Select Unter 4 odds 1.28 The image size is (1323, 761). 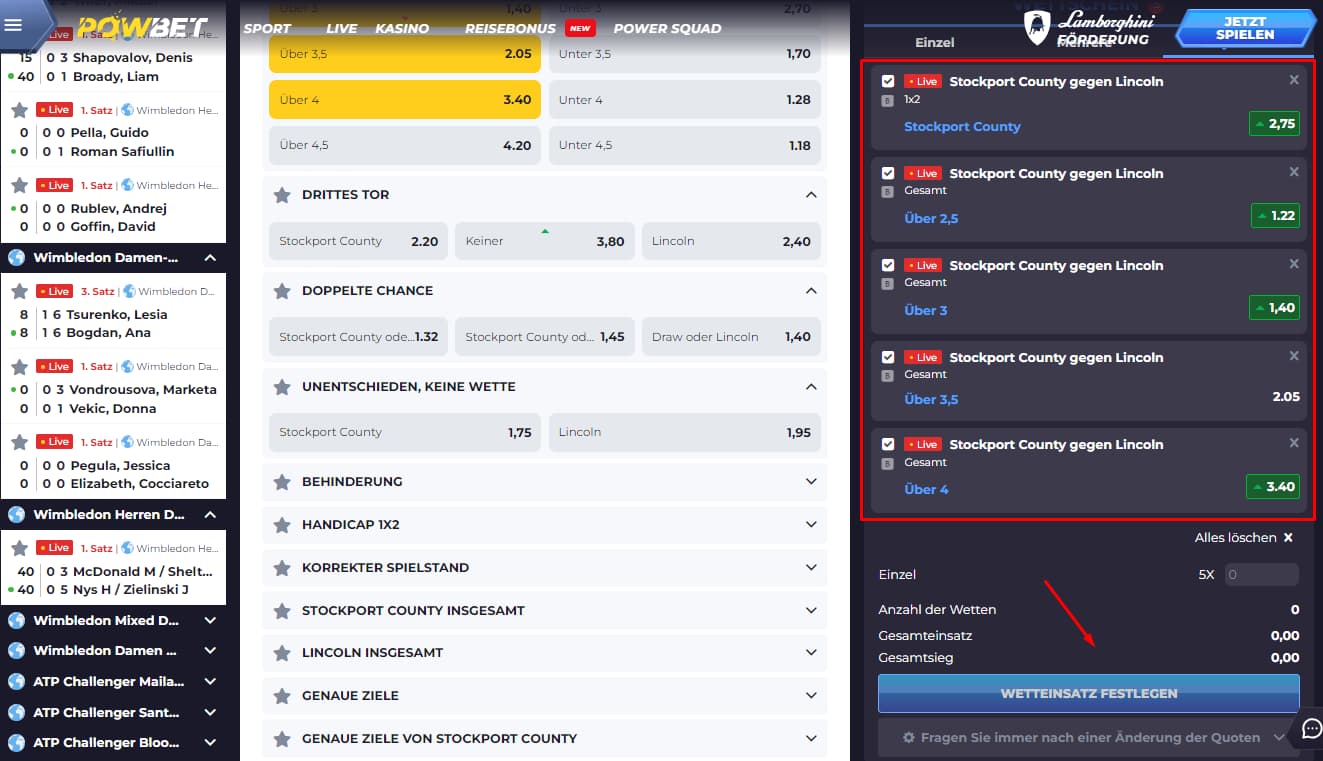coord(685,100)
